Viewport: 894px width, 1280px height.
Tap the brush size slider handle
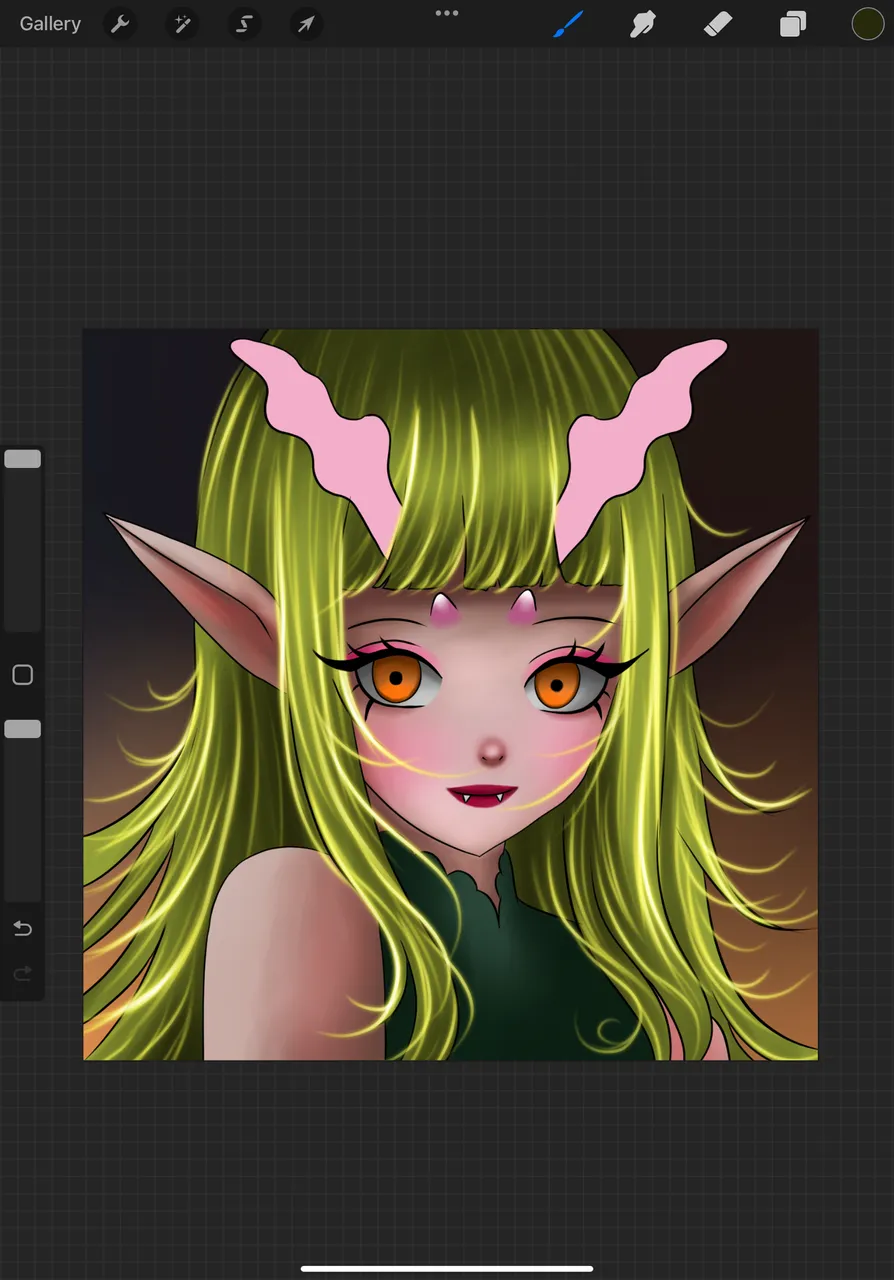click(x=23, y=459)
